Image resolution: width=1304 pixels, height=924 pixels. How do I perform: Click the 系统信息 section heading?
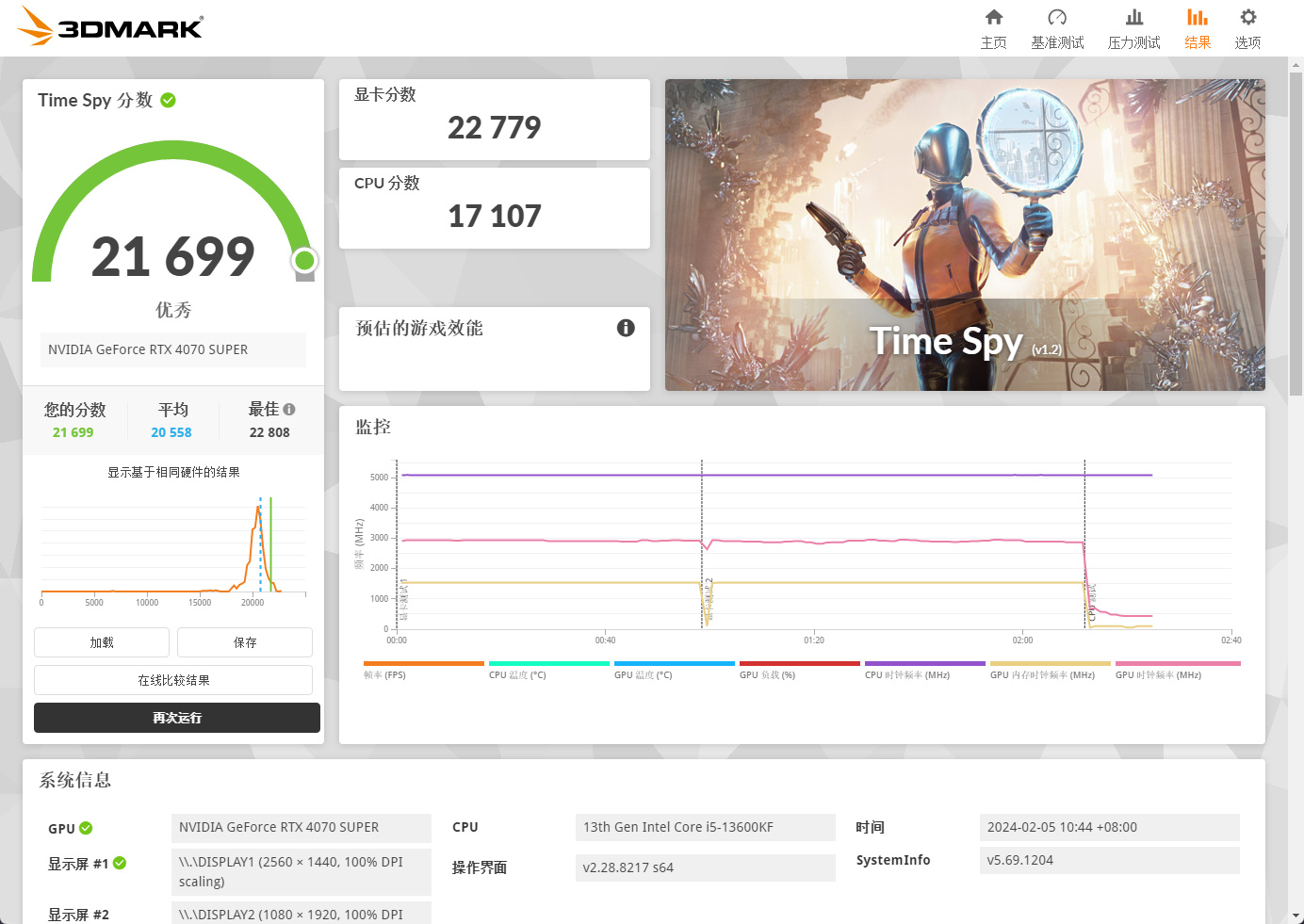(75, 780)
